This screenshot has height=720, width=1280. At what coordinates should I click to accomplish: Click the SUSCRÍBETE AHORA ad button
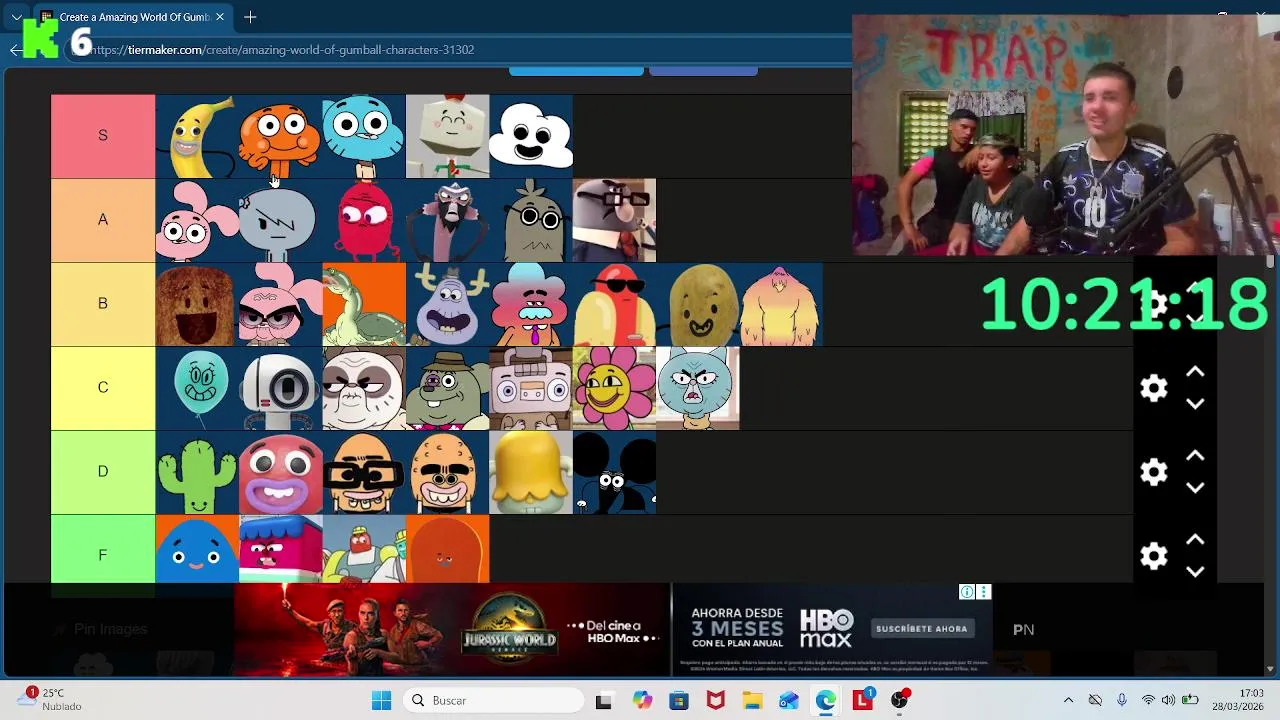tap(921, 629)
